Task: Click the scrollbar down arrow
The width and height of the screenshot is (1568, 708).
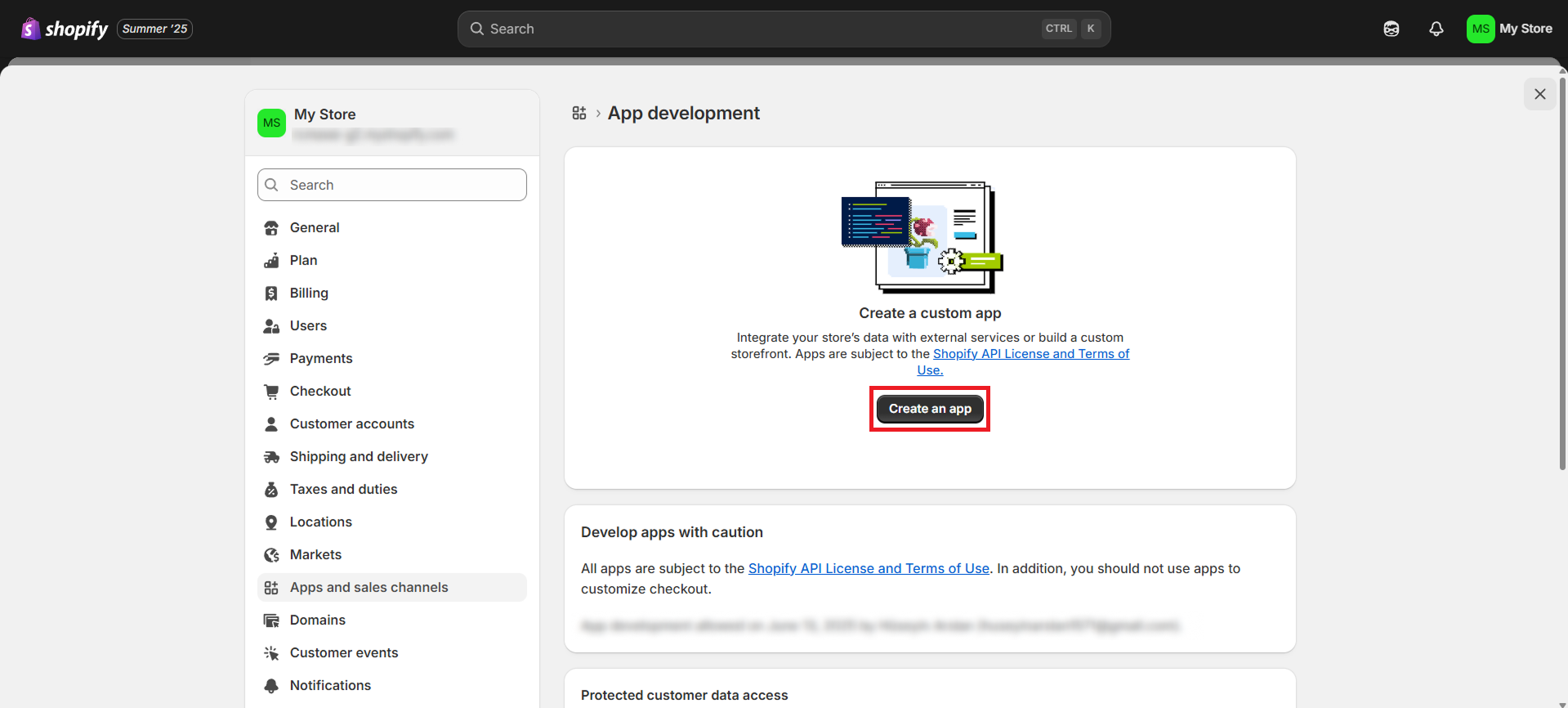Action: [x=1562, y=704]
